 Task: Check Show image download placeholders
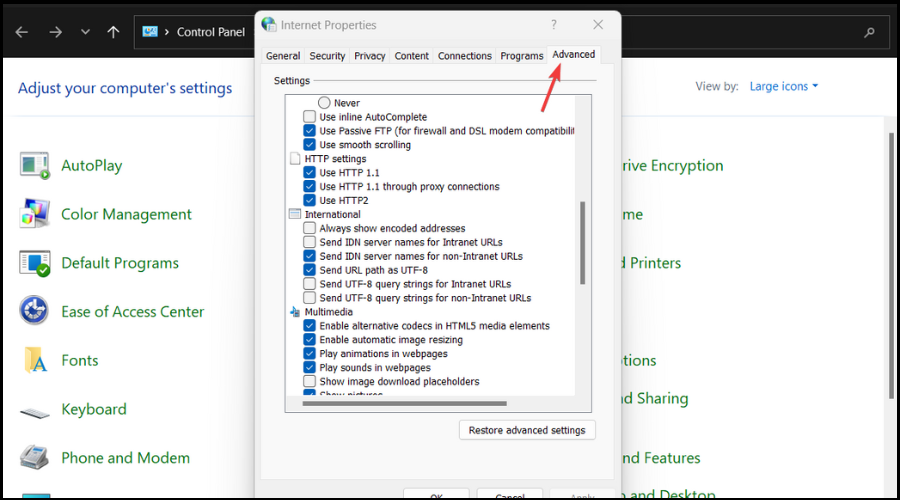[x=309, y=381]
